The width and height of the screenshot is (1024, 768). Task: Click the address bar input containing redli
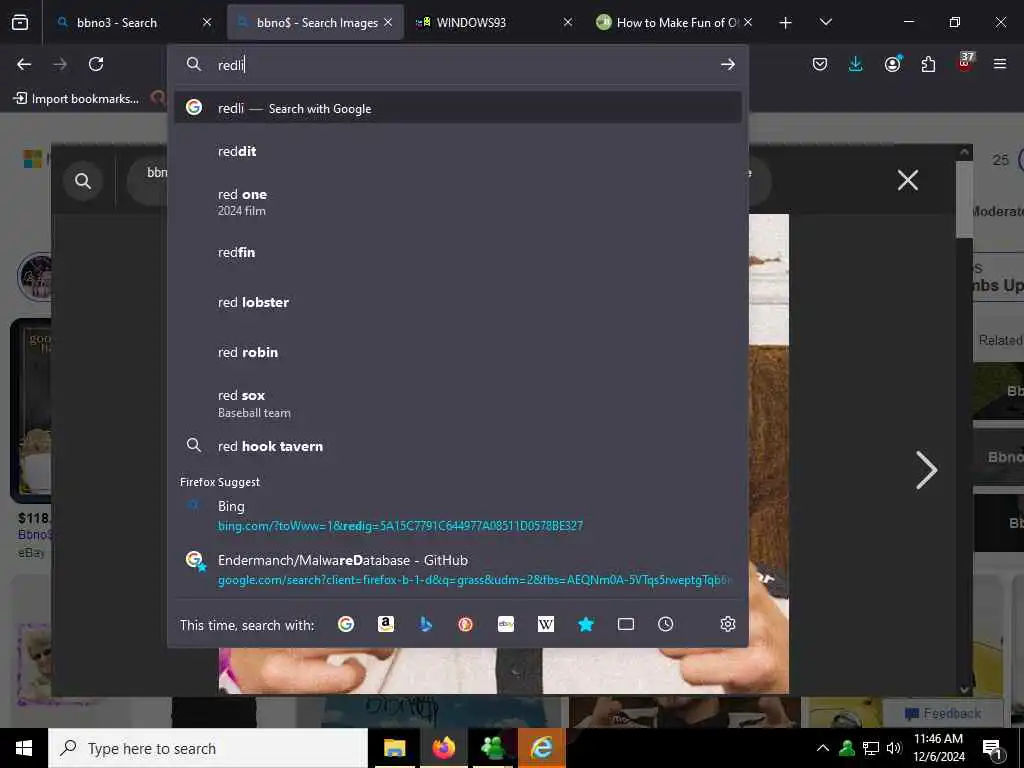coord(457,65)
